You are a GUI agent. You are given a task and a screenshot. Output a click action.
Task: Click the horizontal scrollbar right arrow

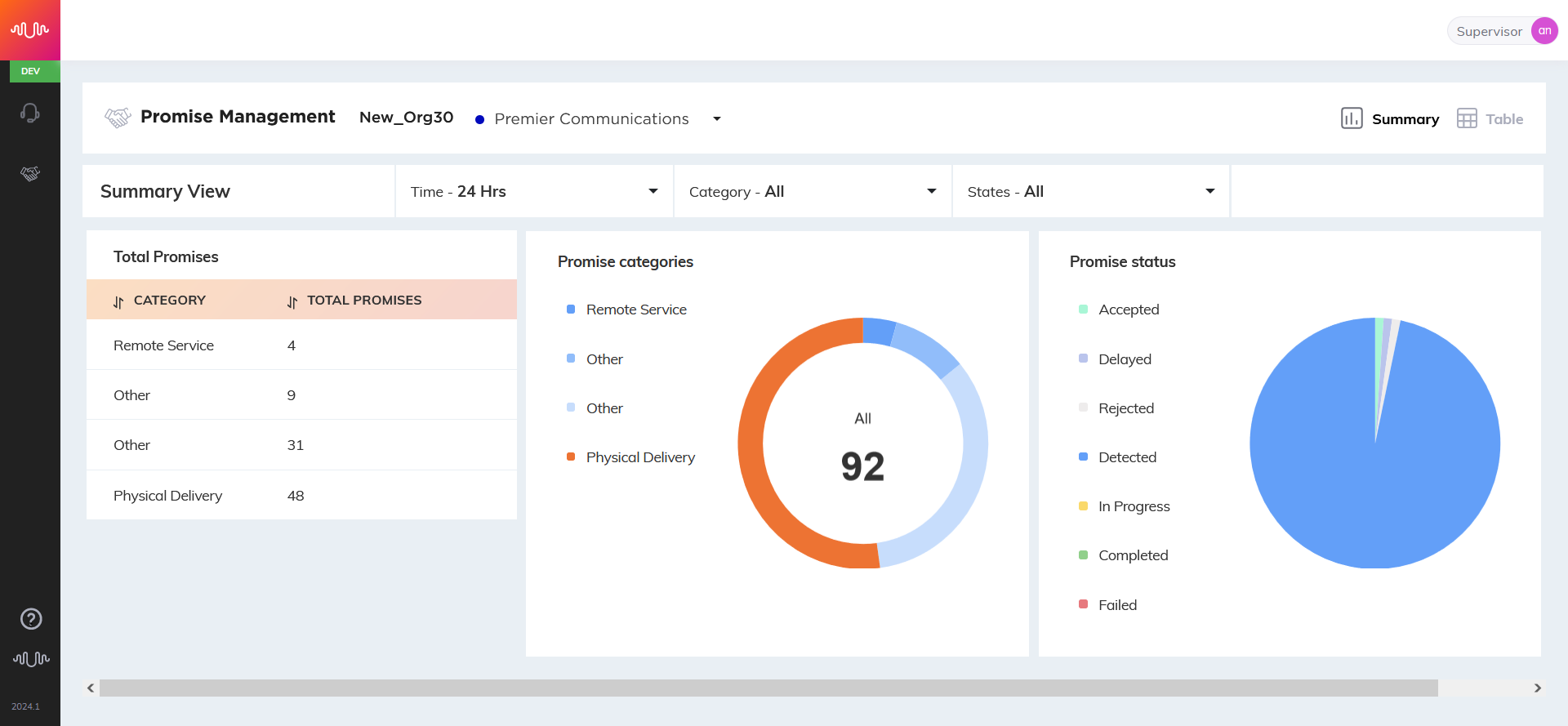[1537, 688]
